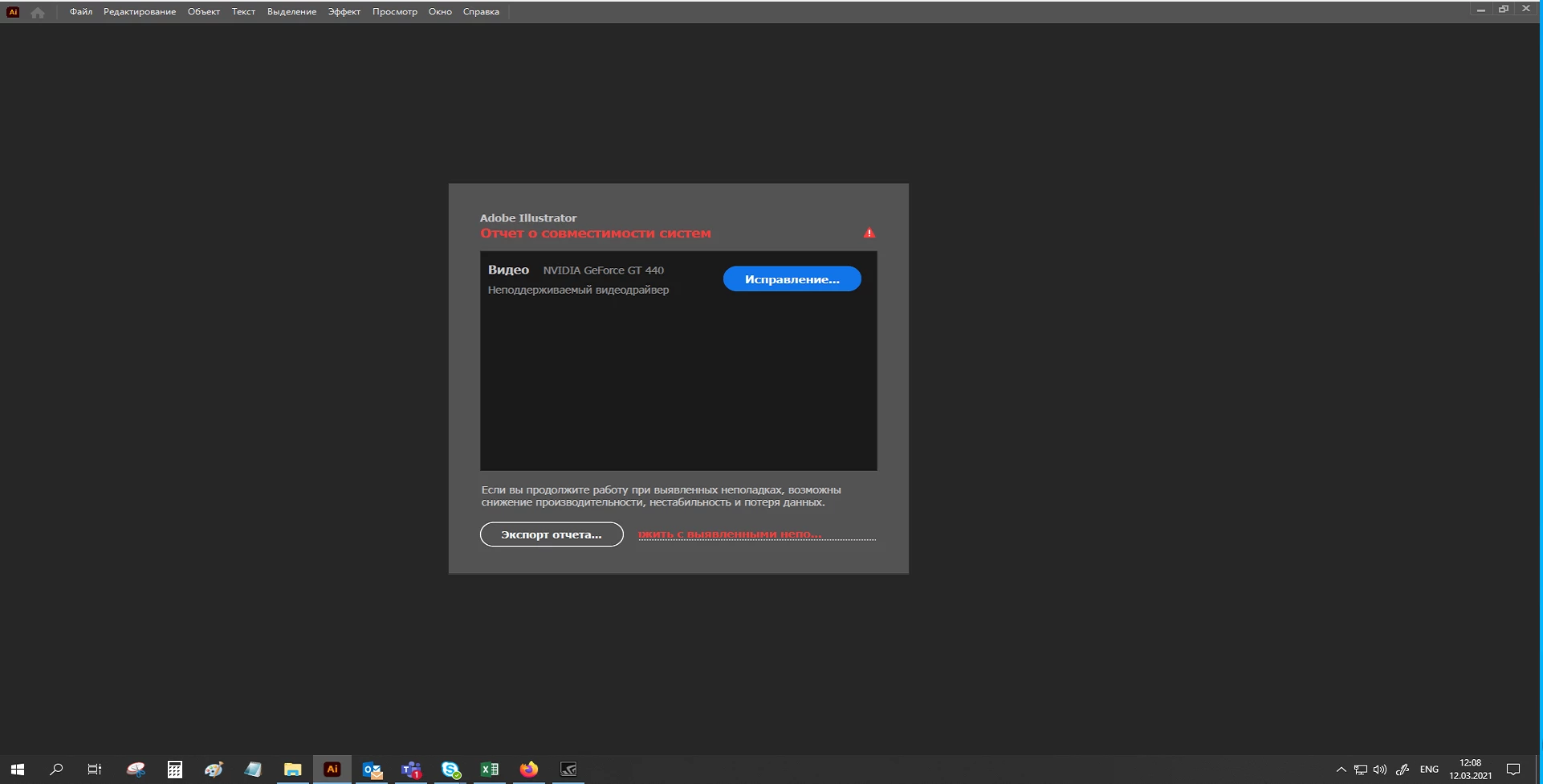Switch to Firefox in the taskbar
This screenshot has width=1543, height=784.
(528, 770)
